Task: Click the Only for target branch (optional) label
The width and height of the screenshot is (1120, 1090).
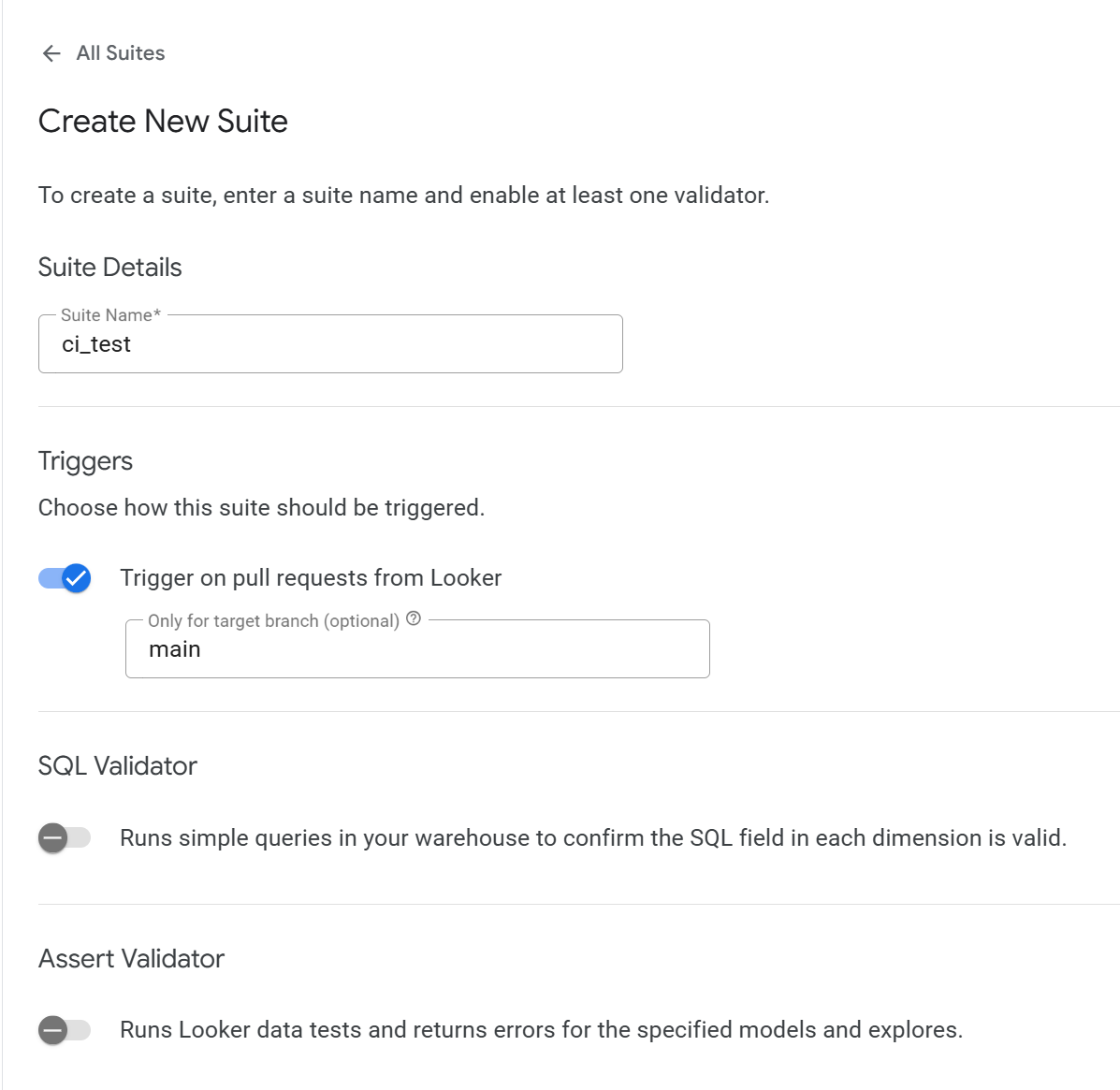Action: pos(273,620)
